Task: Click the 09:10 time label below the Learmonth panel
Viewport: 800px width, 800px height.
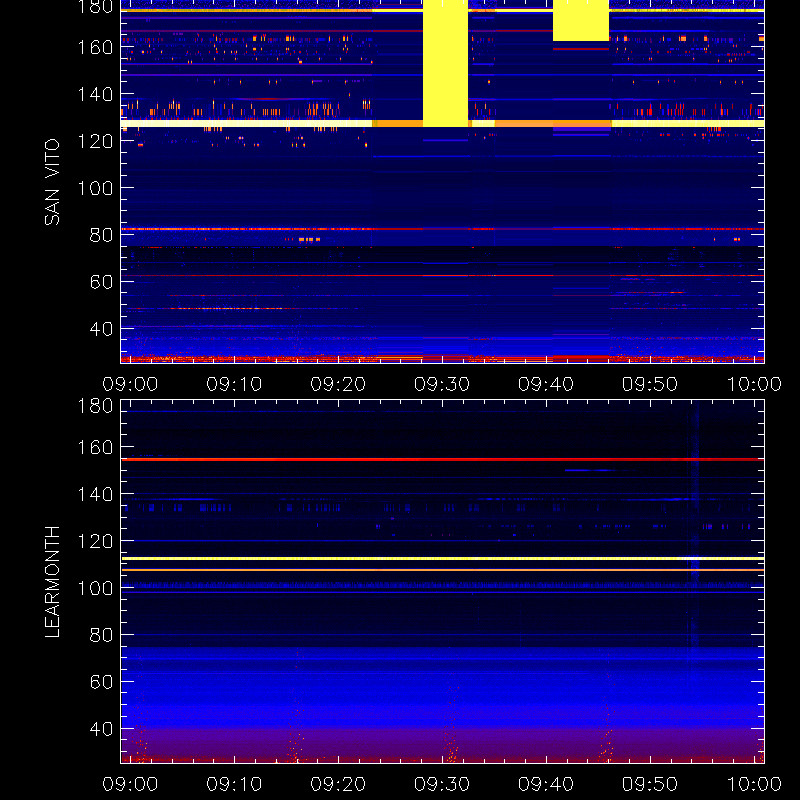Action: [234, 784]
